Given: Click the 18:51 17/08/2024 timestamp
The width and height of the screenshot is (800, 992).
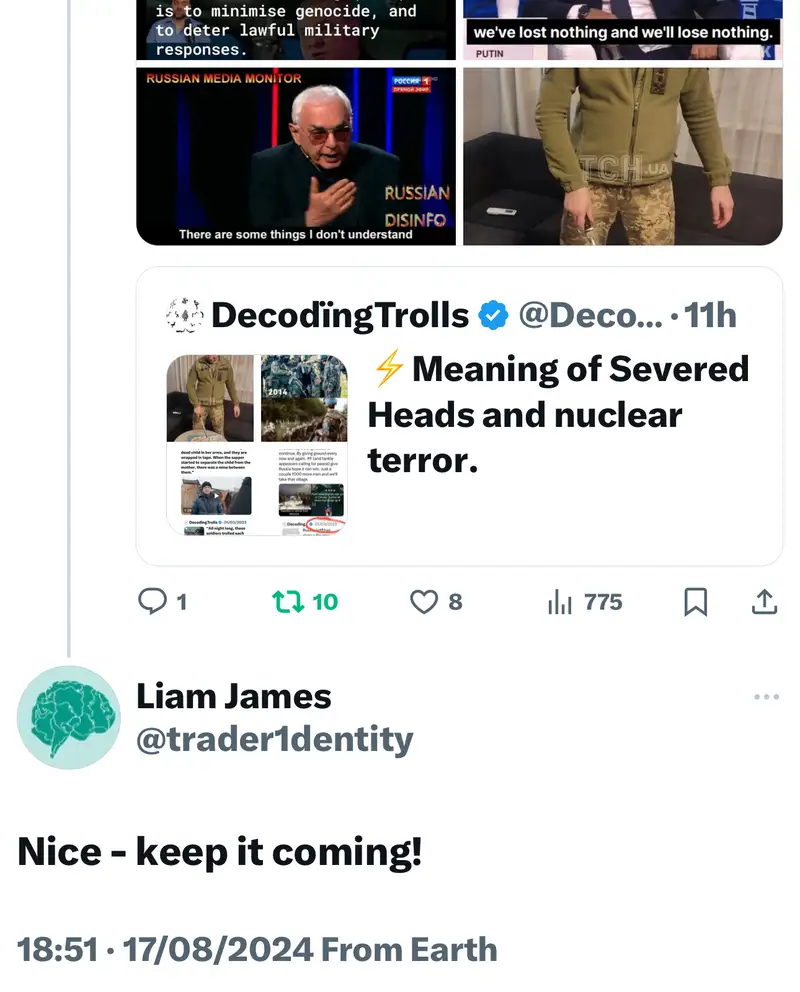Looking at the screenshot, I should [257, 949].
